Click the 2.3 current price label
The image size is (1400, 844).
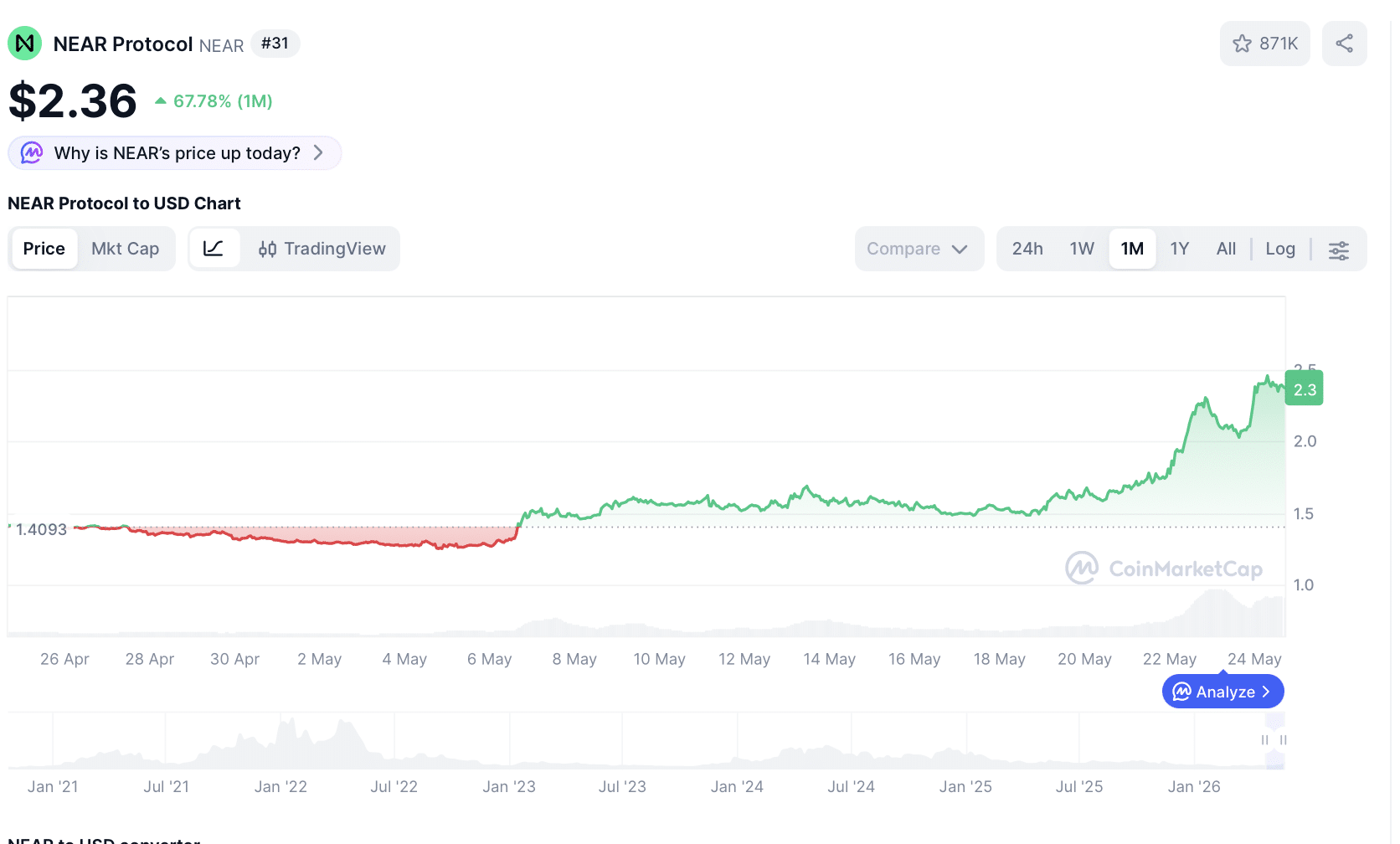(x=1305, y=389)
